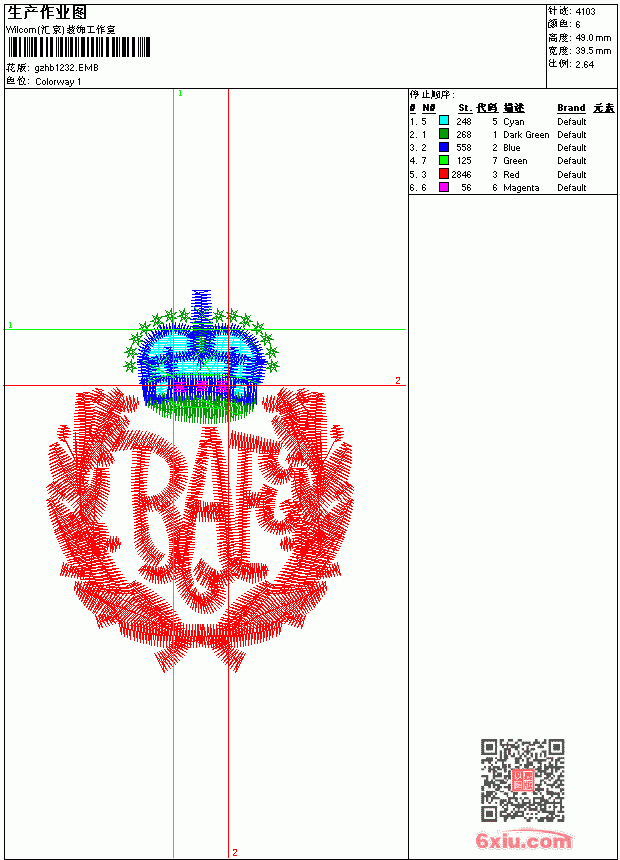Click the Colorway 1 label

click(58, 82)
